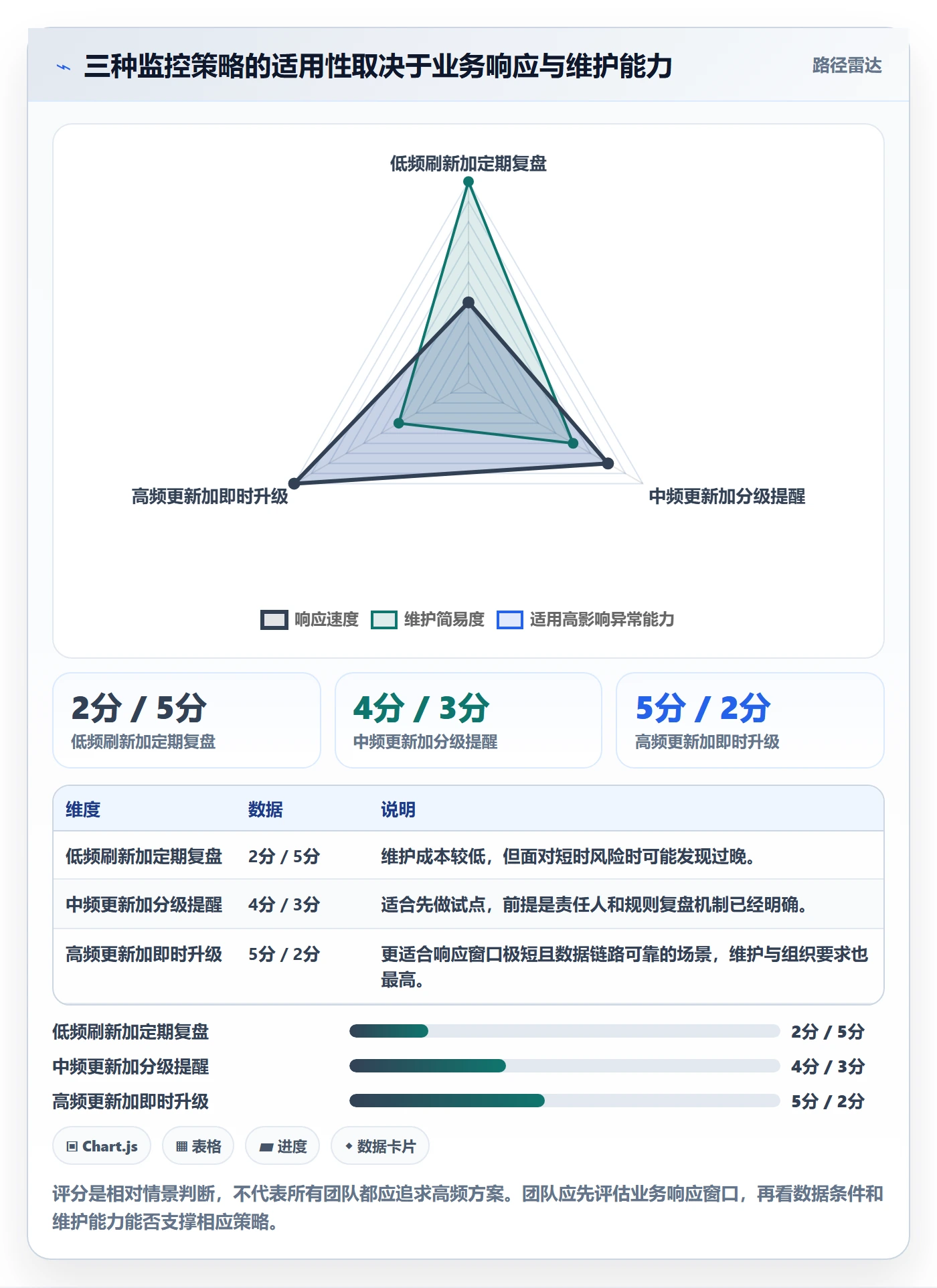Click the 4分 / 3分 value in table
Screen dimensions: 937x1288
(x=284, y=904)
